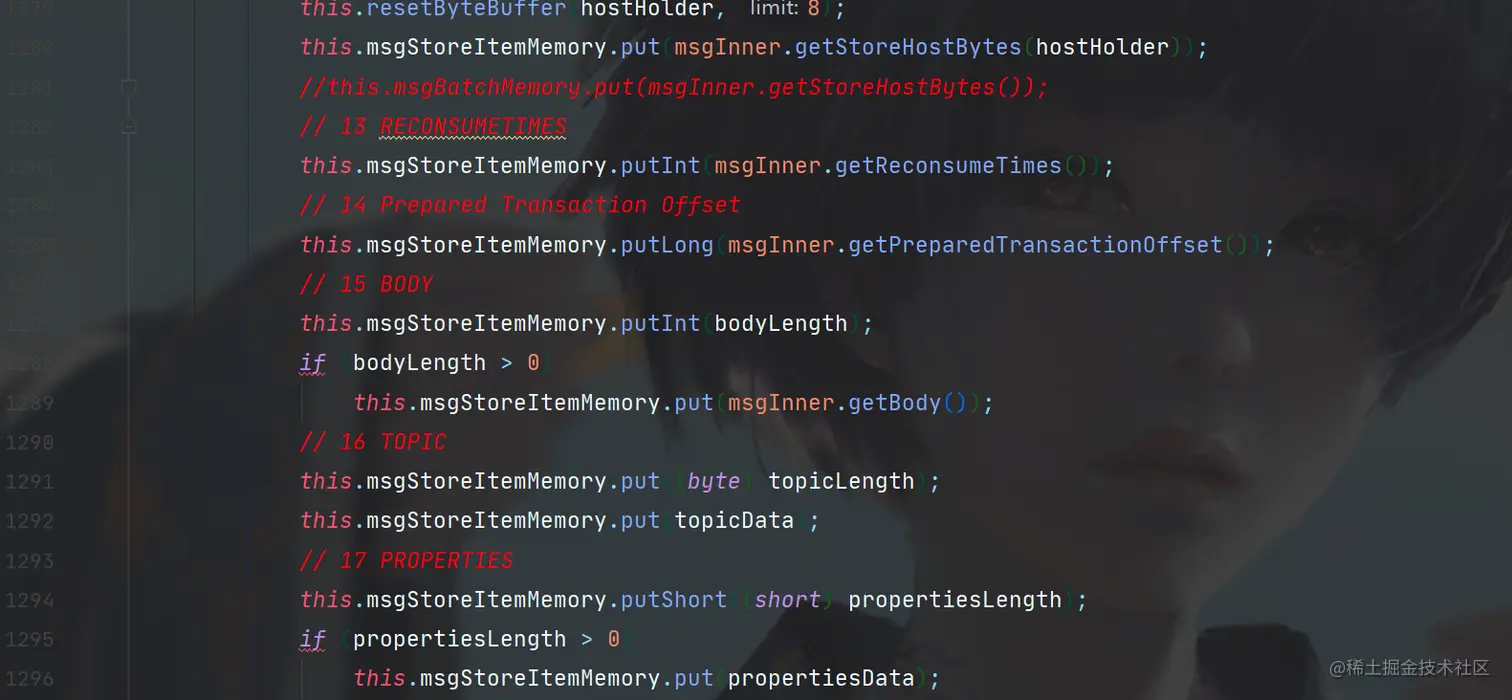Click bodyLength argument in putInt call

(781, 324)
